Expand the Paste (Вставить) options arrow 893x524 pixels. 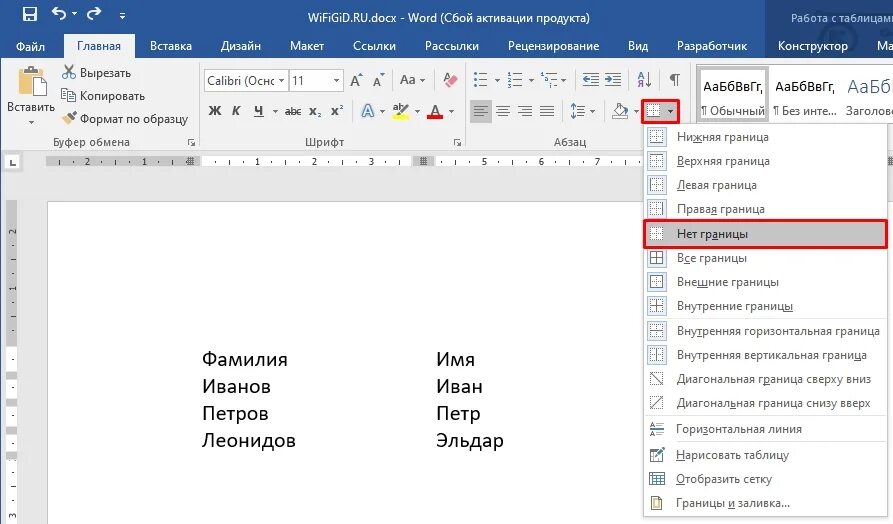click(x=31, y=122)
